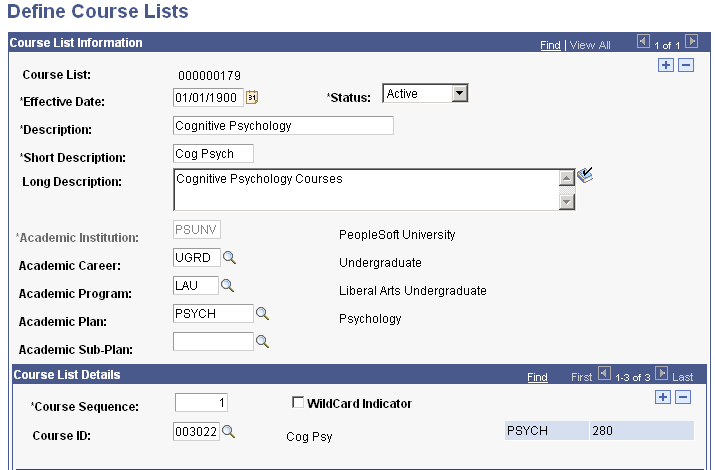Click the Long Description spell check icon
Screen dimensions: 715x470
click(x=586, y=176)
